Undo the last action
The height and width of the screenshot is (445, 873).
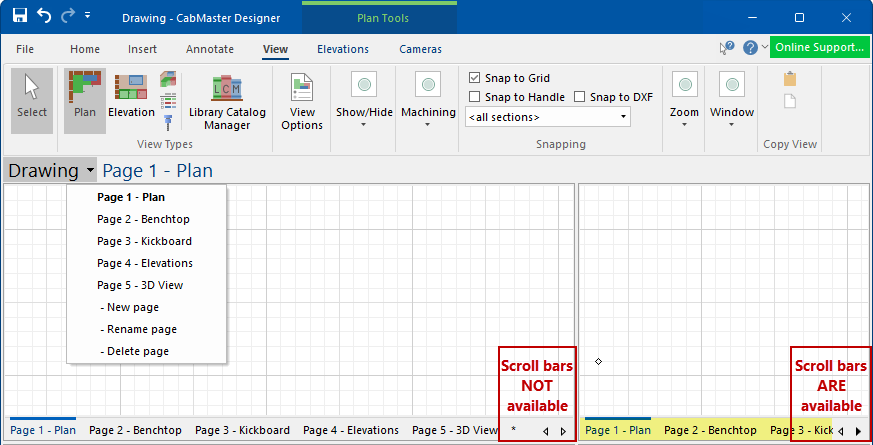click(44, 16)
